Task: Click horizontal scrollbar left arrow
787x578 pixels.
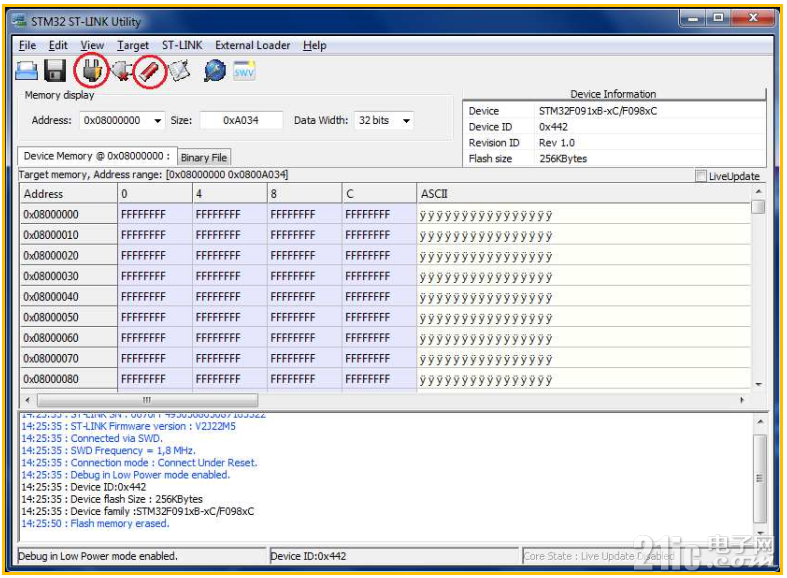Action: tap(28, 400)
